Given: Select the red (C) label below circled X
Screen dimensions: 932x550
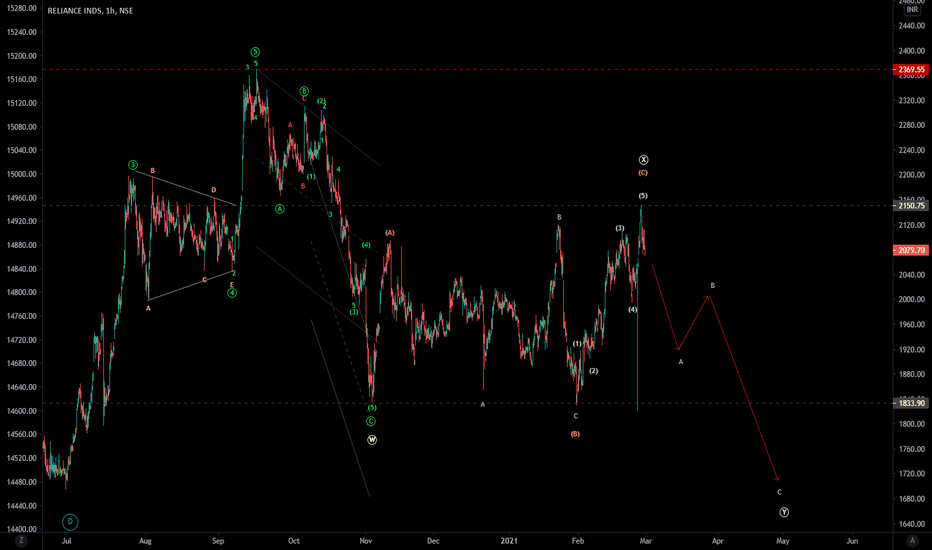Looking at the screenshot, I should pyautogui.click(x=643, y=173).
